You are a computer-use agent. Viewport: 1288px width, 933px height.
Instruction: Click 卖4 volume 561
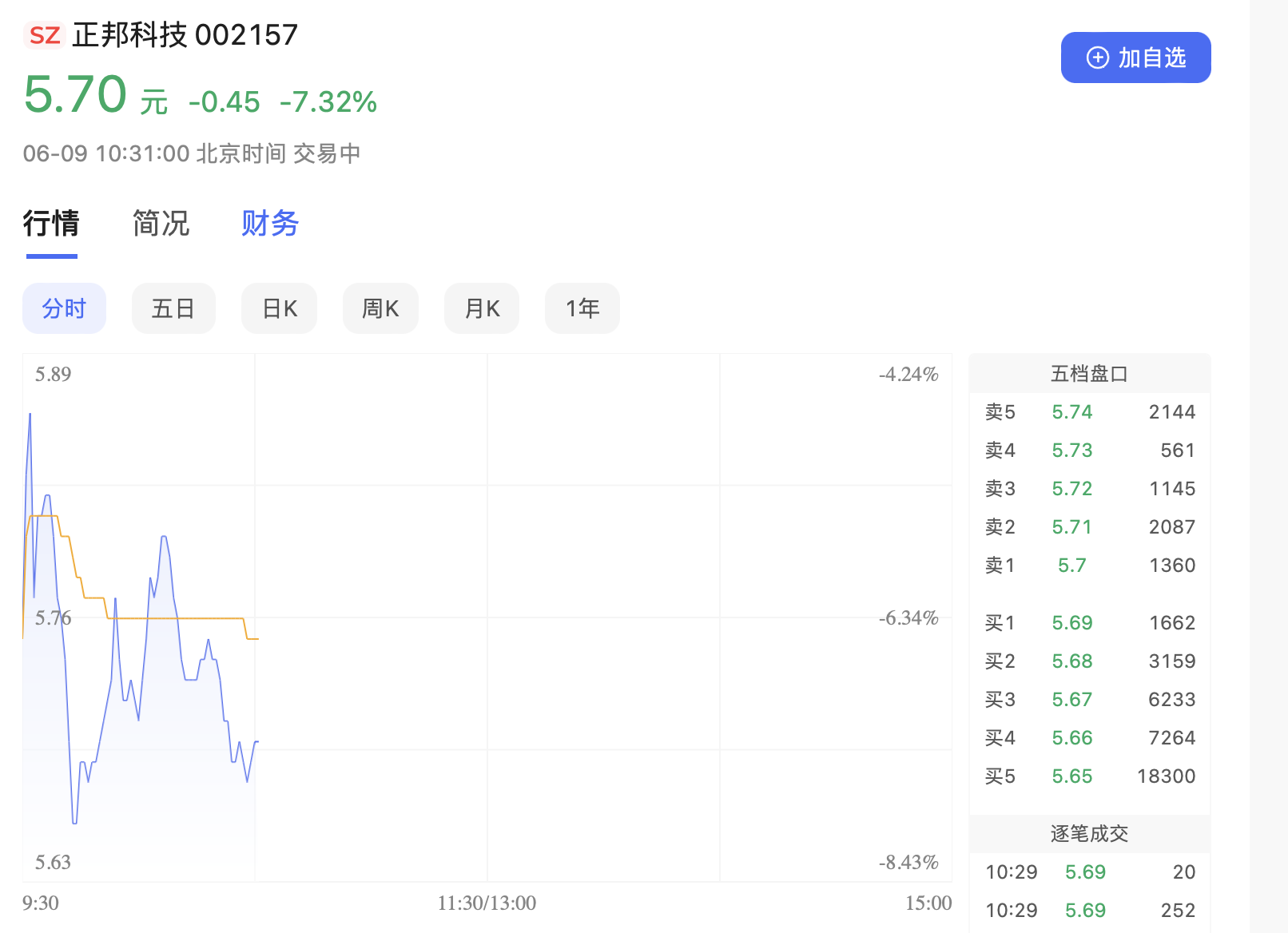(x=1178, y=451)
